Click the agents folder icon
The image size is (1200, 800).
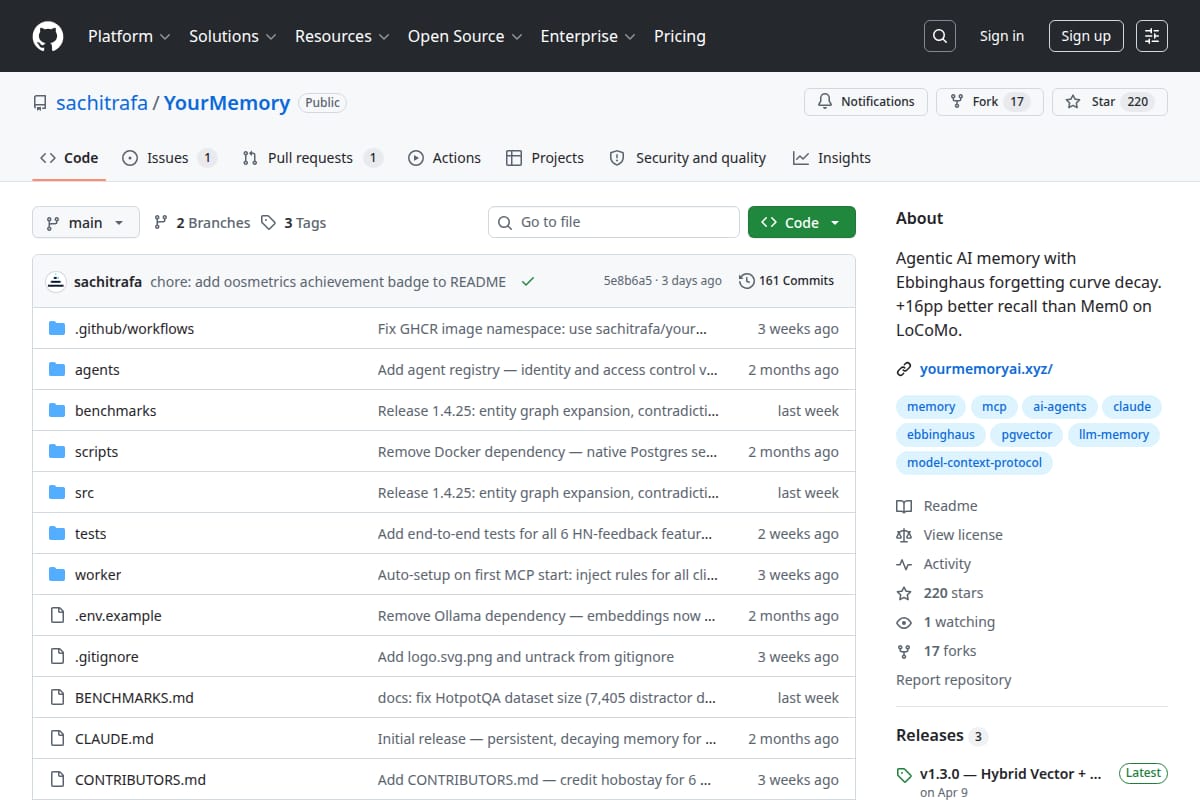[x=57, y=370]
